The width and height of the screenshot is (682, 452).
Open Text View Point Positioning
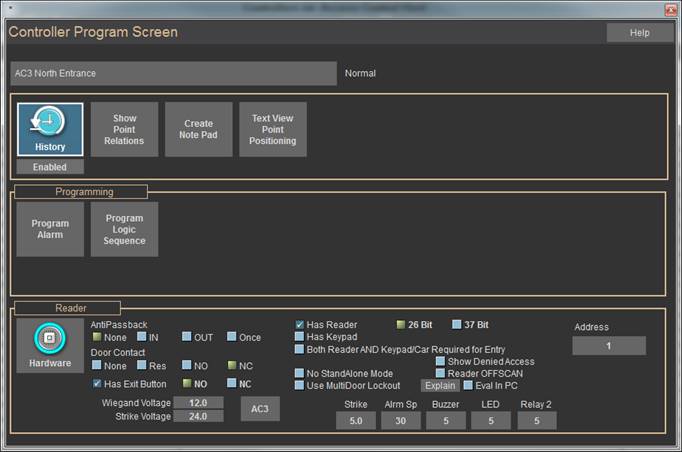point(273,129)
